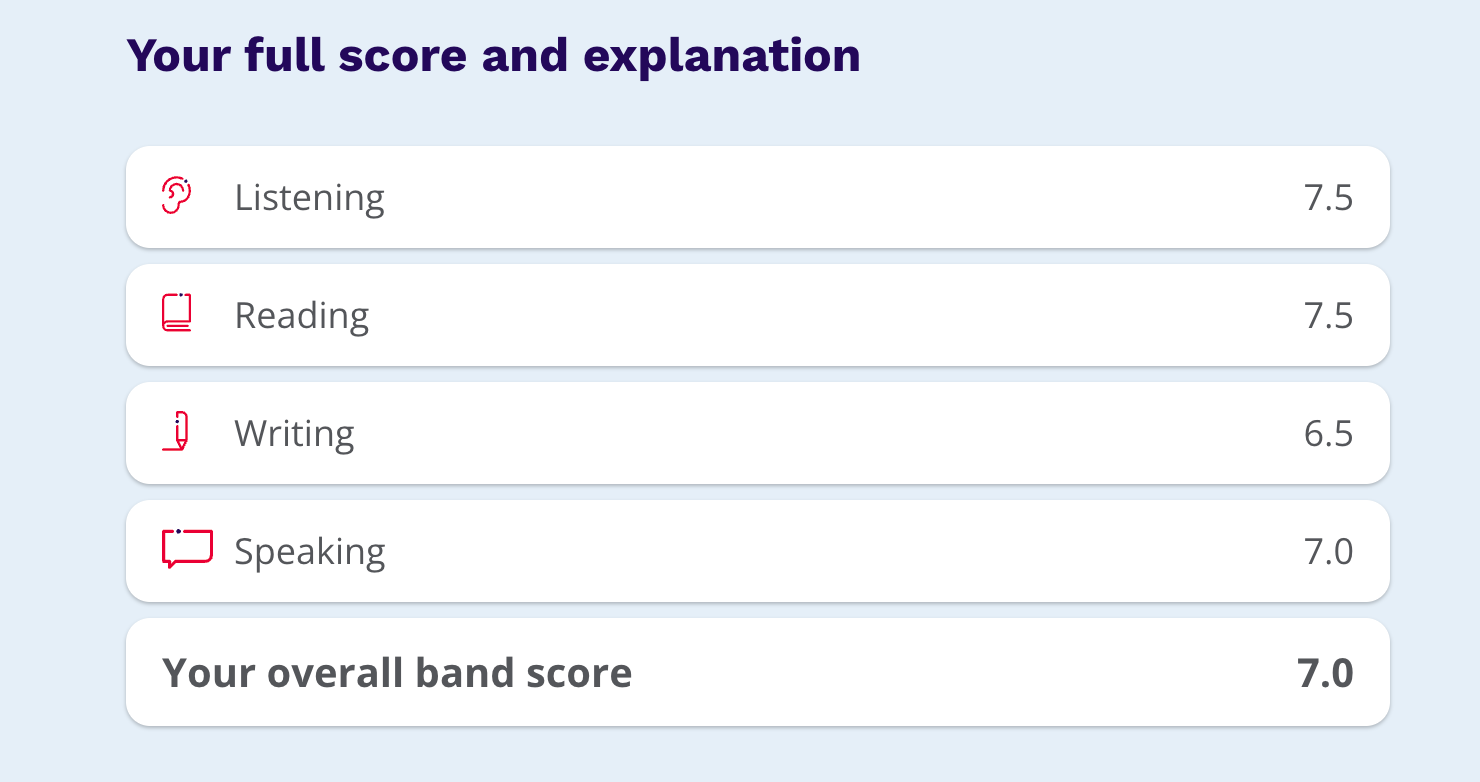Click the "Your full score and explanation" heading
1480x782 pixels.
click(493, 56)
